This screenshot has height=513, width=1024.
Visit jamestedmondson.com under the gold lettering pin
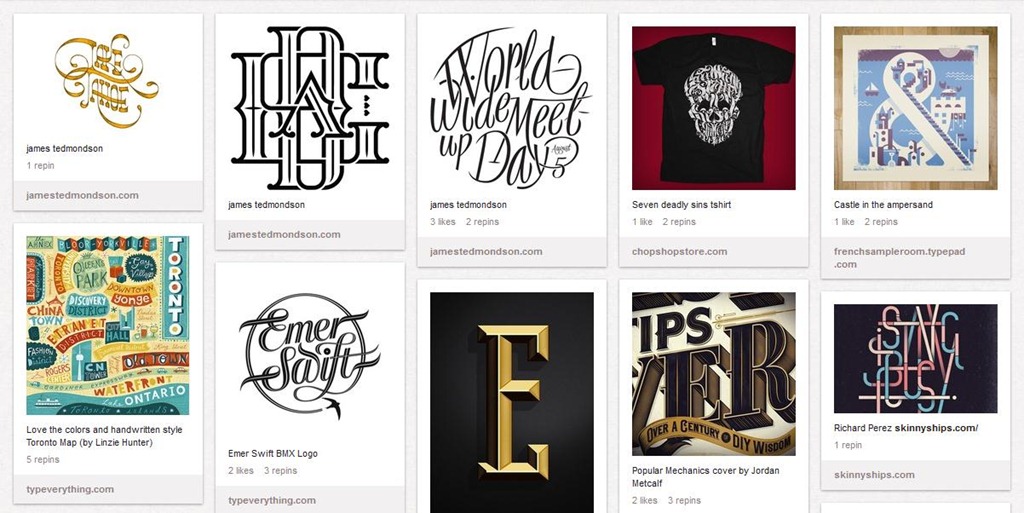[x=82, y=195]
